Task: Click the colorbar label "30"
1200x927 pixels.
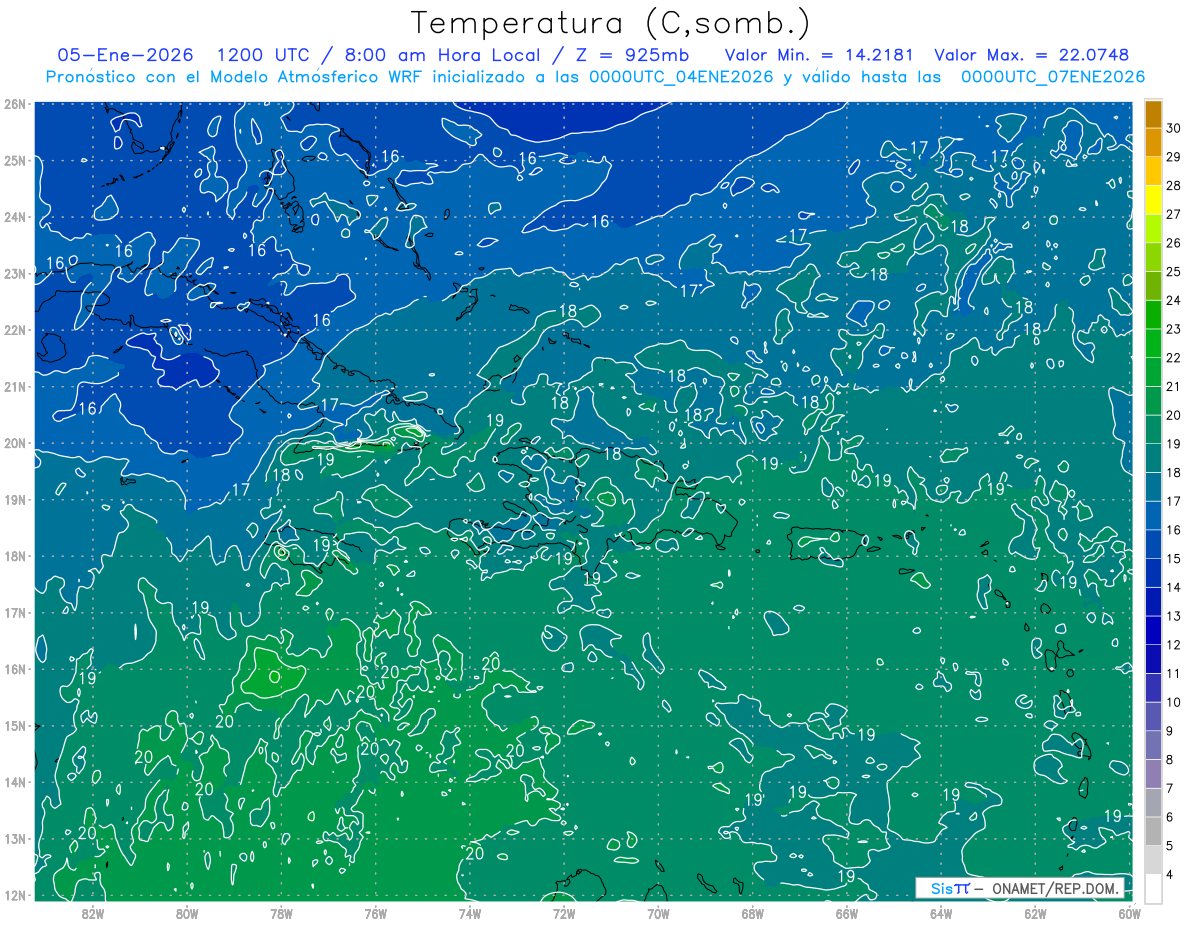Action: [x=1174, y=127]
